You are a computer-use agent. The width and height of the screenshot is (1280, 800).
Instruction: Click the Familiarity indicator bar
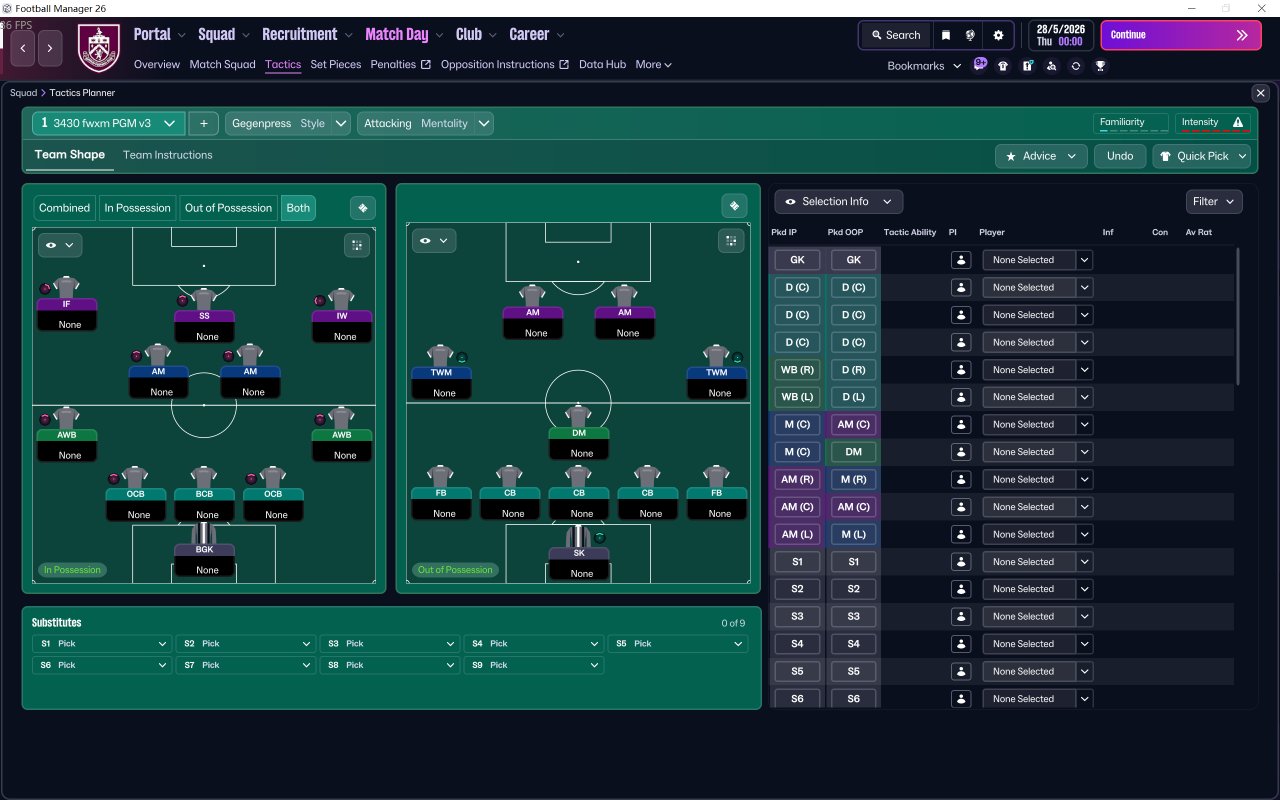[1131, 123]
